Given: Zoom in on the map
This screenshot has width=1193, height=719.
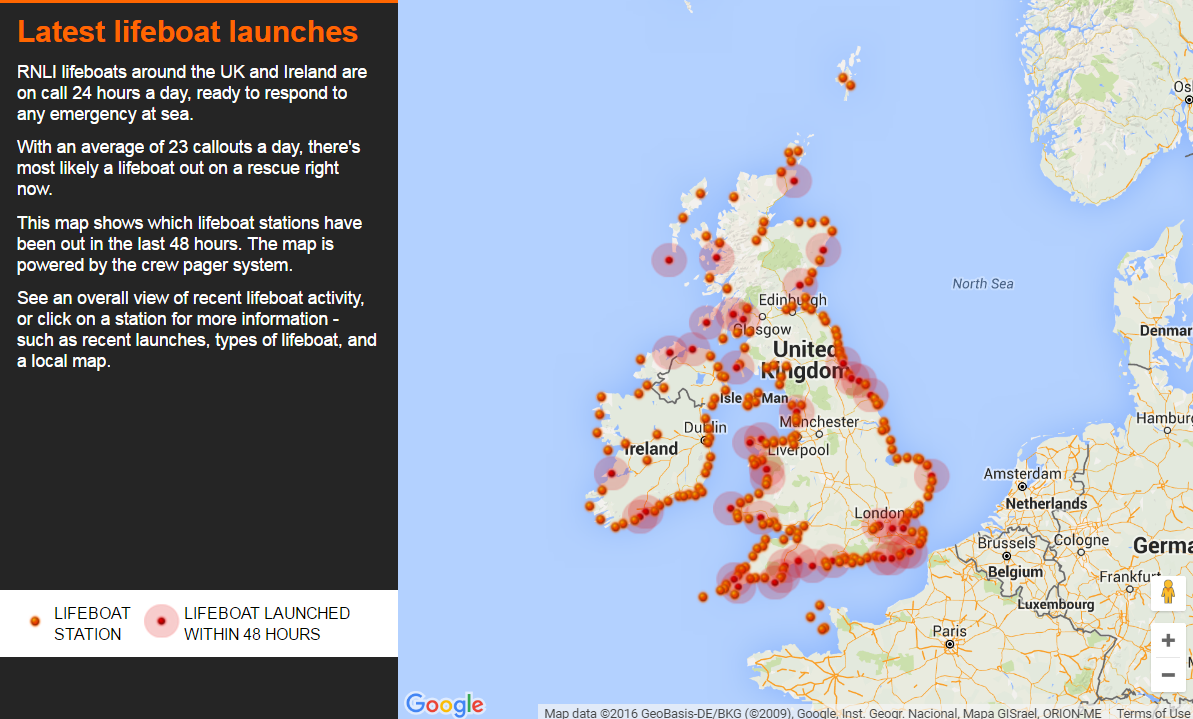Looking at the screenshot, I should pyautogui.click(x=1168, y=641).
